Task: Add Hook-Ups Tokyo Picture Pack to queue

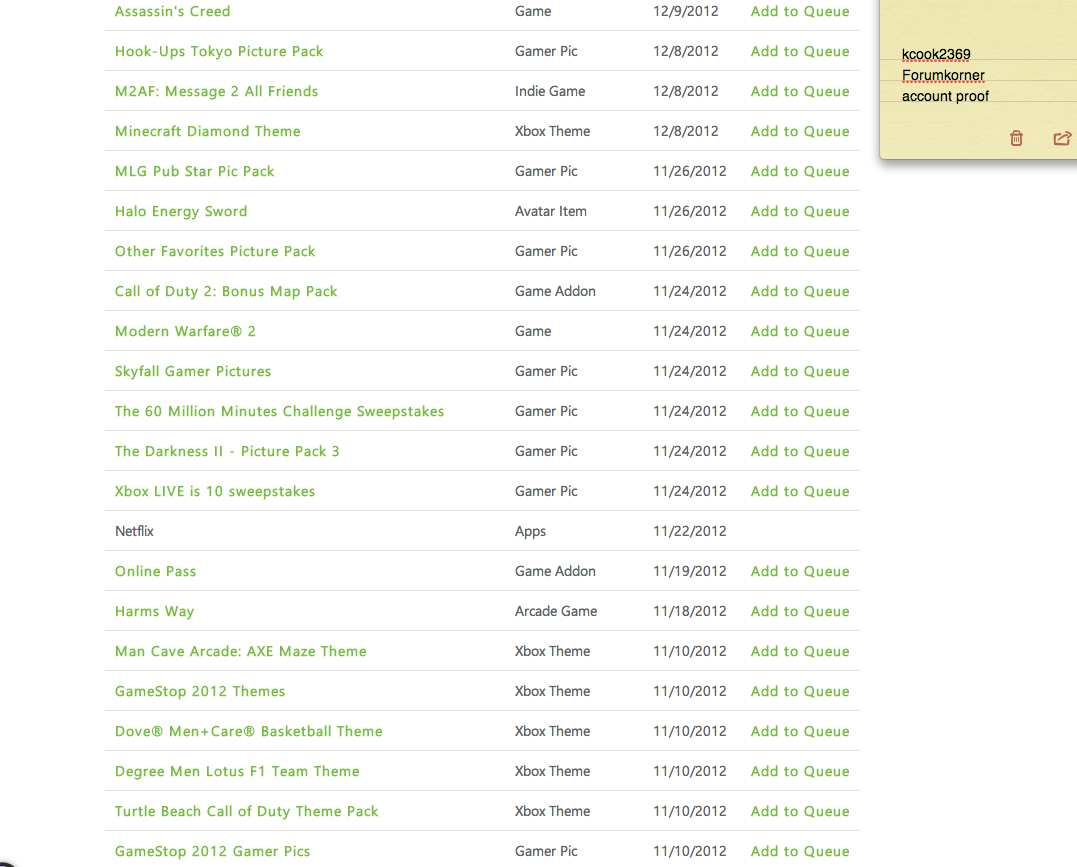Action: click(x=800, y=52)
